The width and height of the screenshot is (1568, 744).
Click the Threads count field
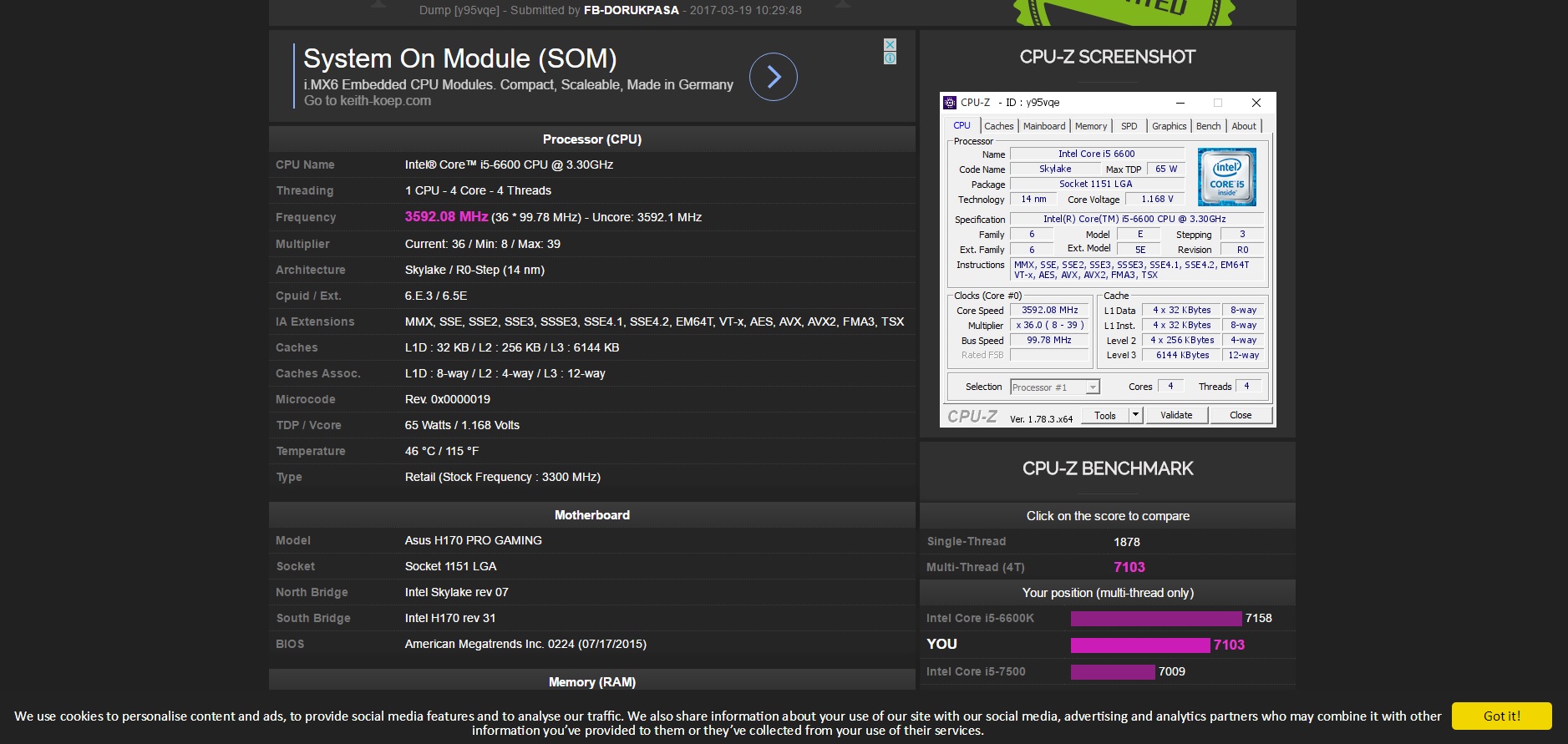click(1248, 386)
